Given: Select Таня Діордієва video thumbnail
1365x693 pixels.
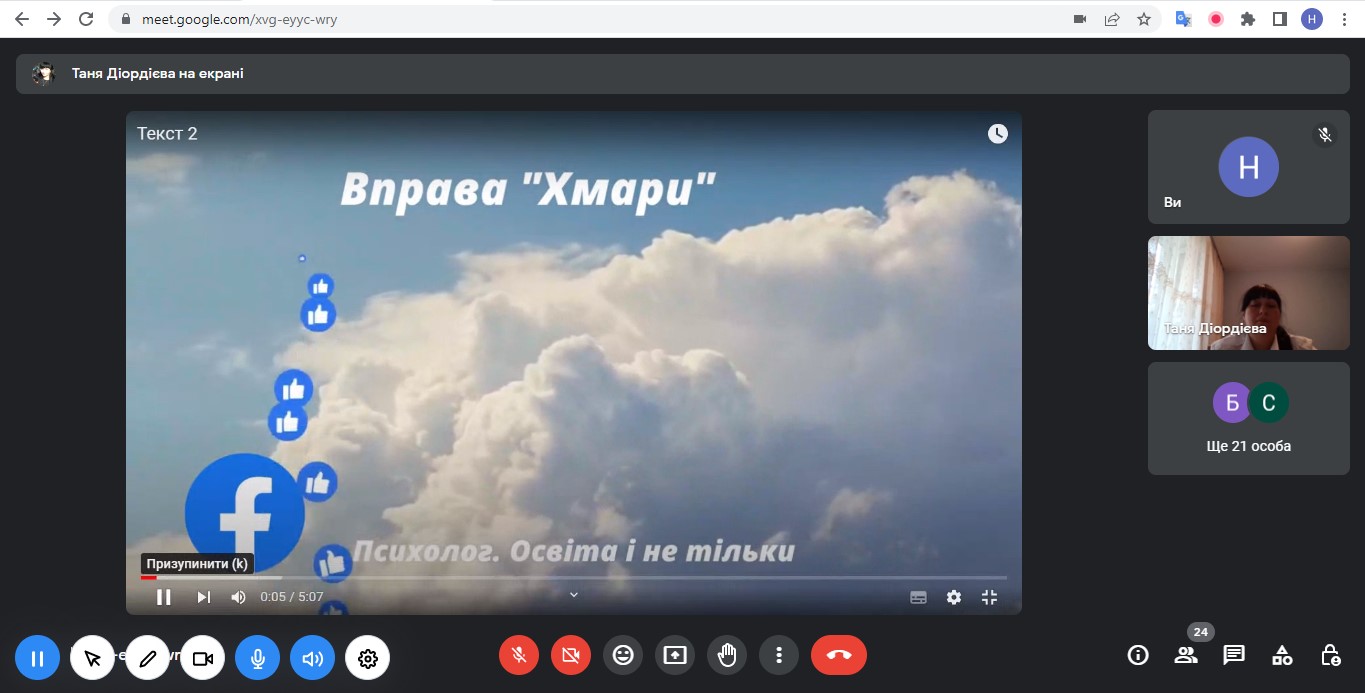Looking at the screenshot, I should tap(1248, 293).
